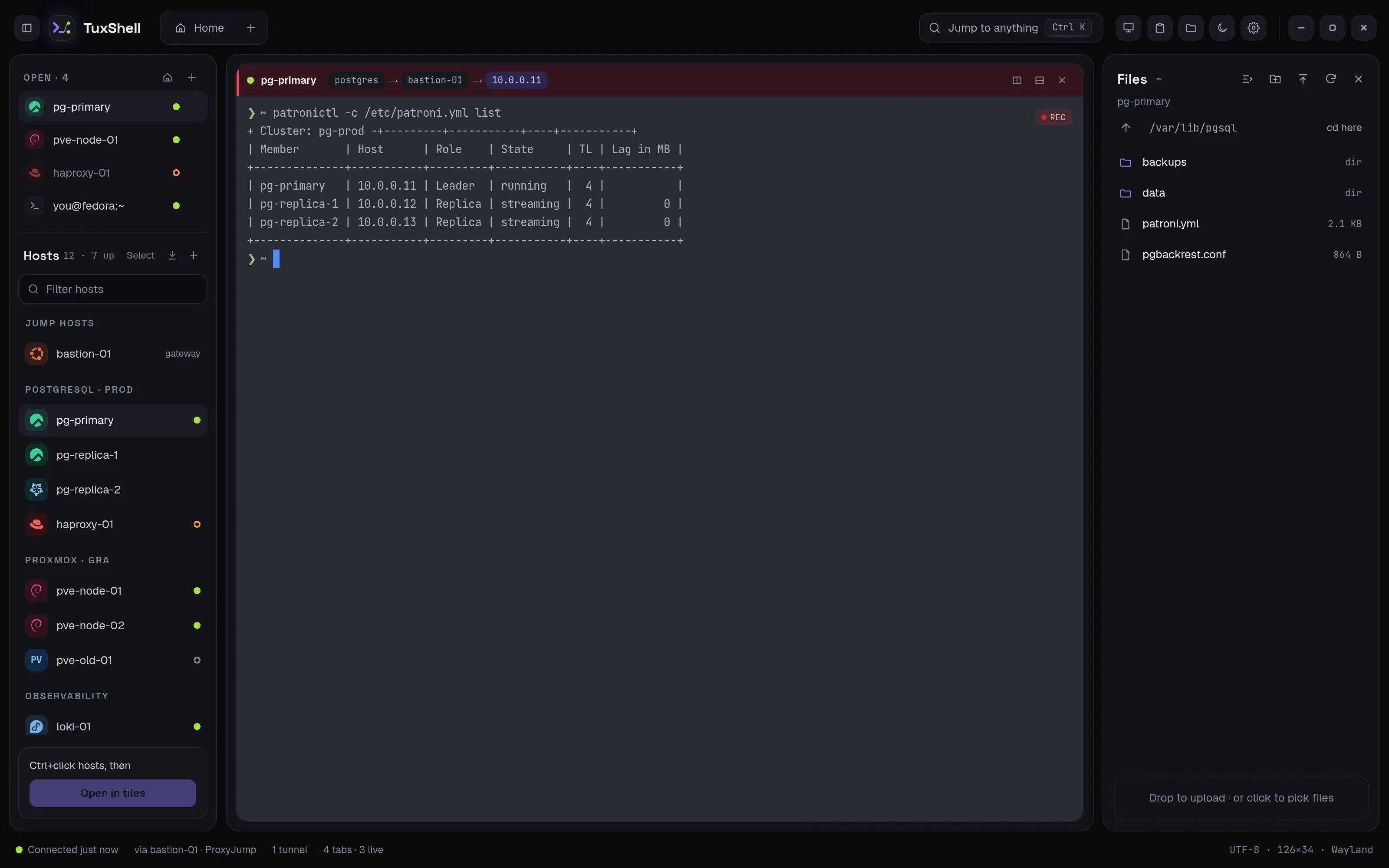The height and width of the screenshot is (868, 1389).
Task: Open Jump to anything search box
Action: (1011, 27)
